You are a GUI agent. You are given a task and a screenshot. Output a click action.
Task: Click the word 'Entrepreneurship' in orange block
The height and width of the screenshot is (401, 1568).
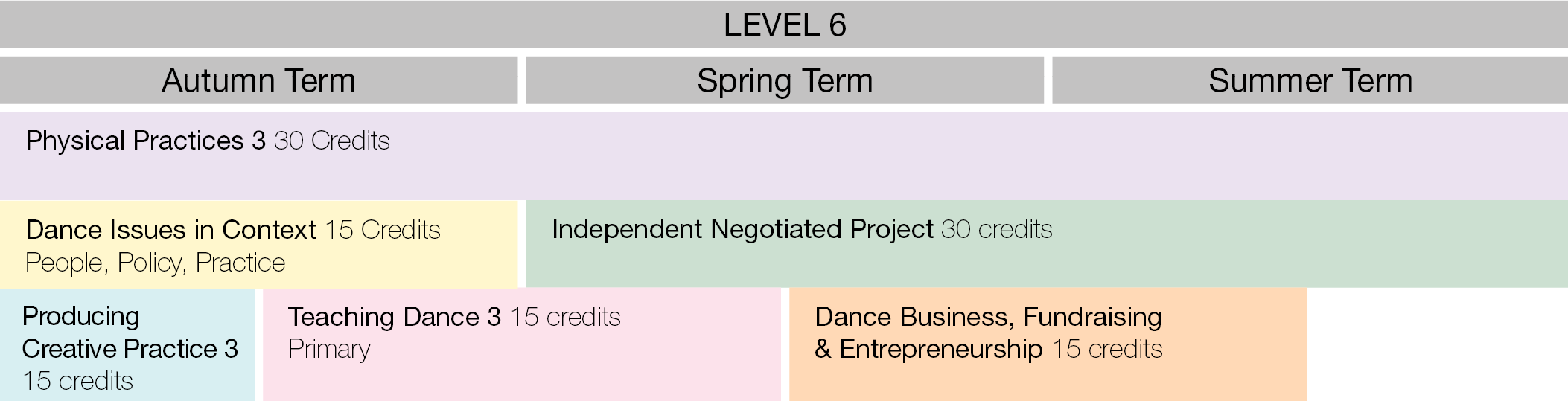(941, 349)
